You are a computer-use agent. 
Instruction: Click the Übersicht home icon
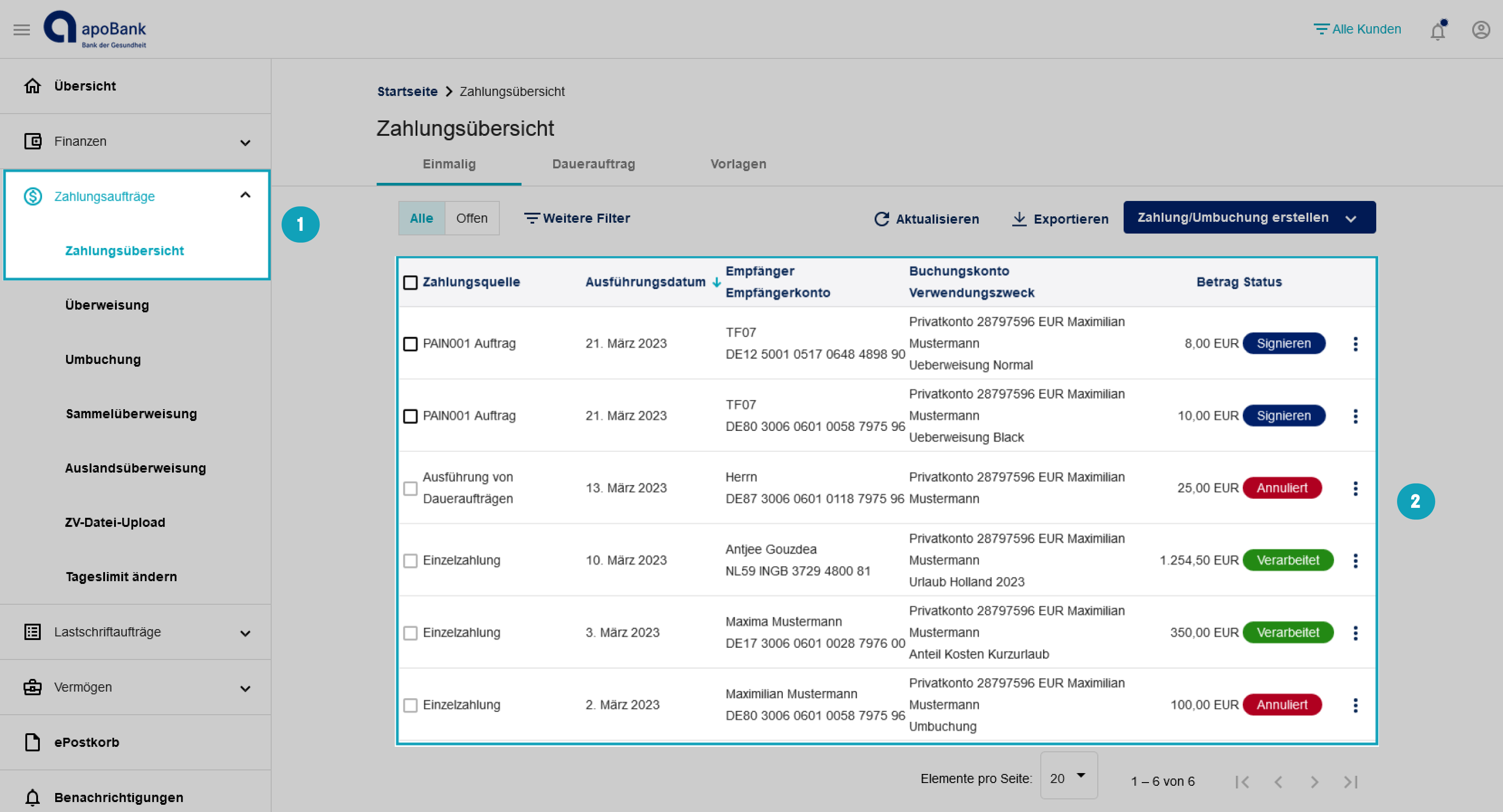[x=33, y=86]
